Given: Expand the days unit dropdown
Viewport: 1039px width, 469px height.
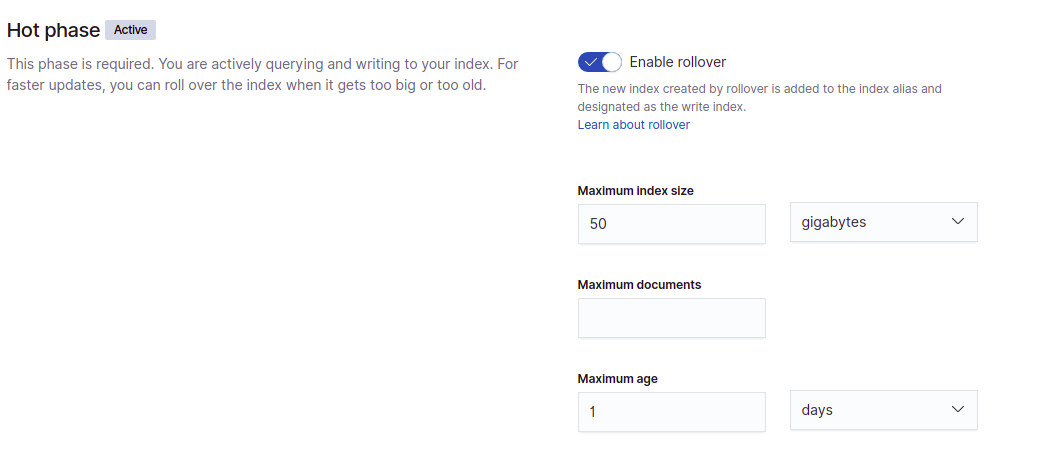Looking at the screenshot, I should pos(883,410).
